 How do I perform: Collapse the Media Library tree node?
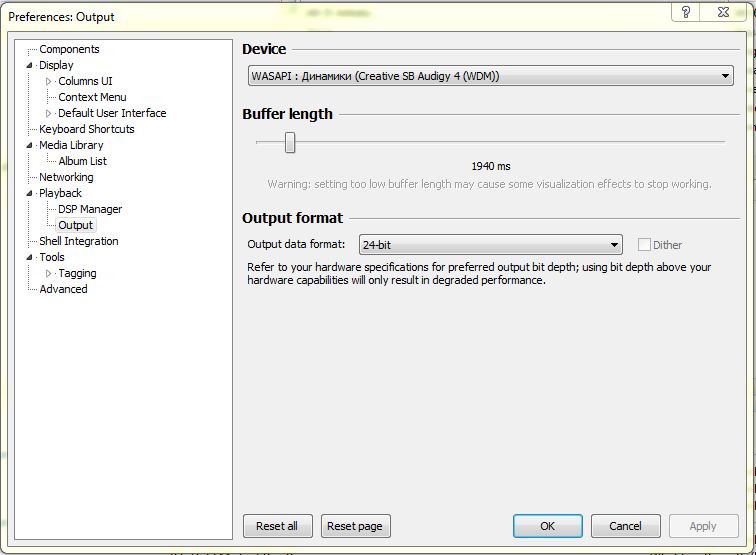click(29, 145)
